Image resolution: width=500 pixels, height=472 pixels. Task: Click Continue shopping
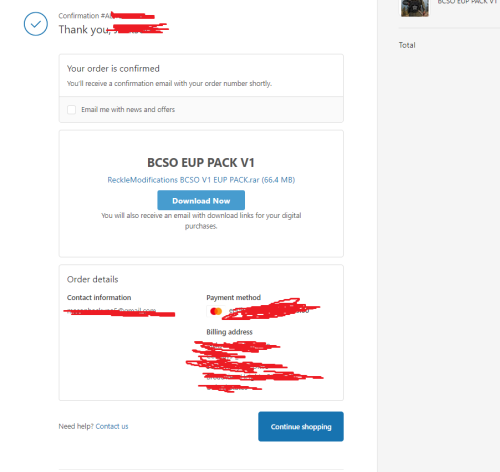(x=301, y=426)
